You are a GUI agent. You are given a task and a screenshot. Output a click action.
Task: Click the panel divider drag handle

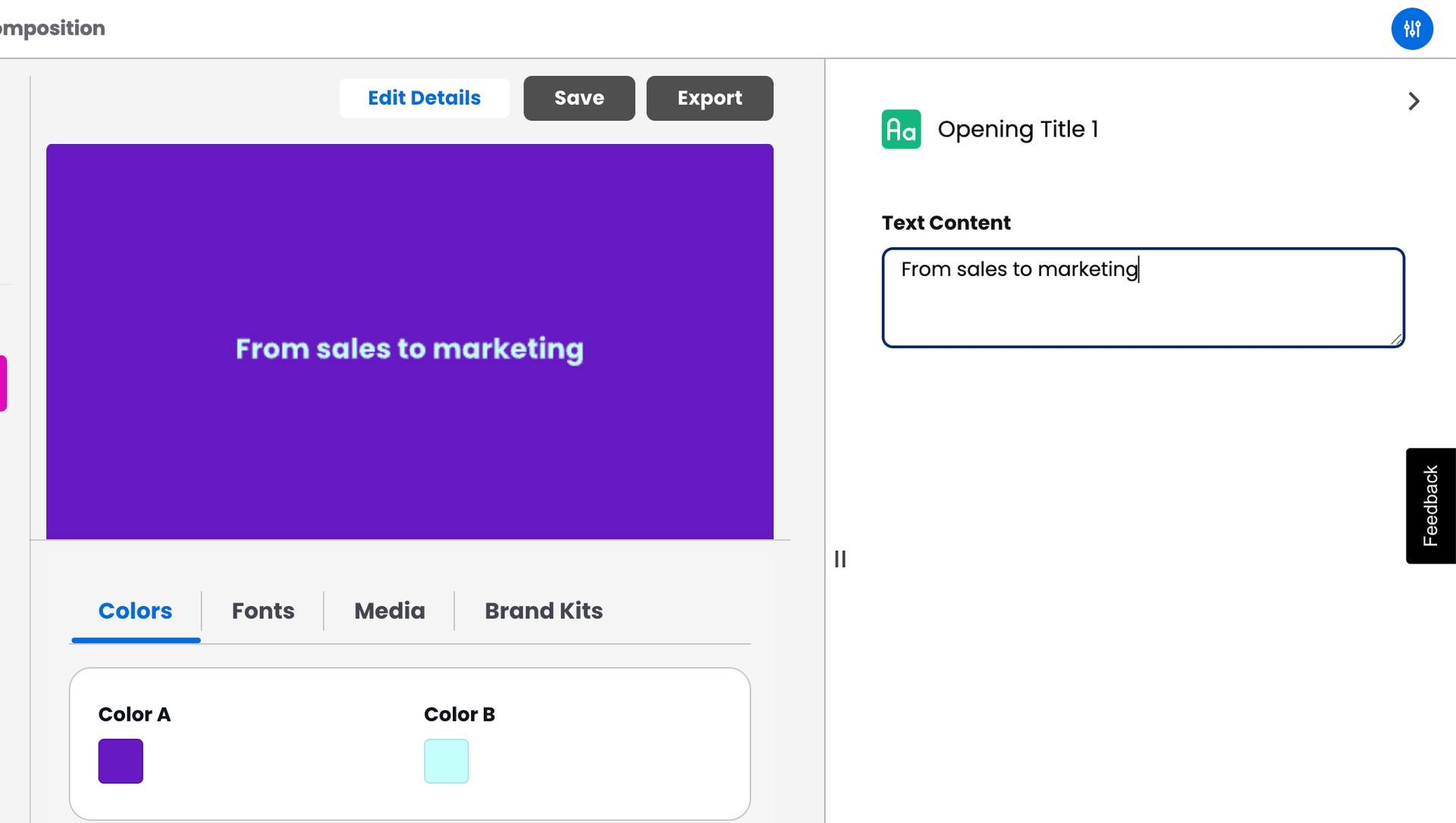(x=840, y=559)
